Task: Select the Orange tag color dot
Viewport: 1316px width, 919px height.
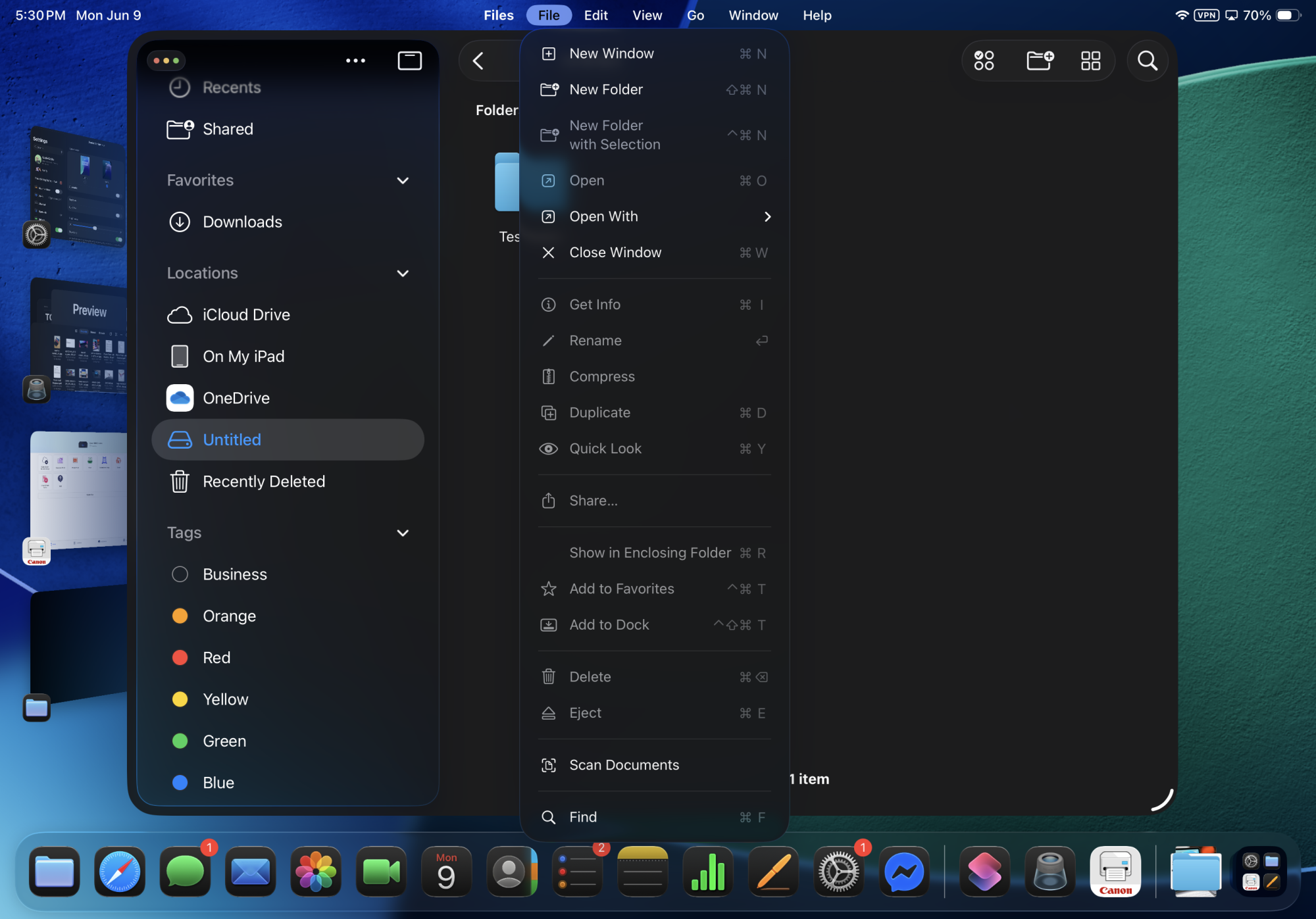Action: [180, 616]
